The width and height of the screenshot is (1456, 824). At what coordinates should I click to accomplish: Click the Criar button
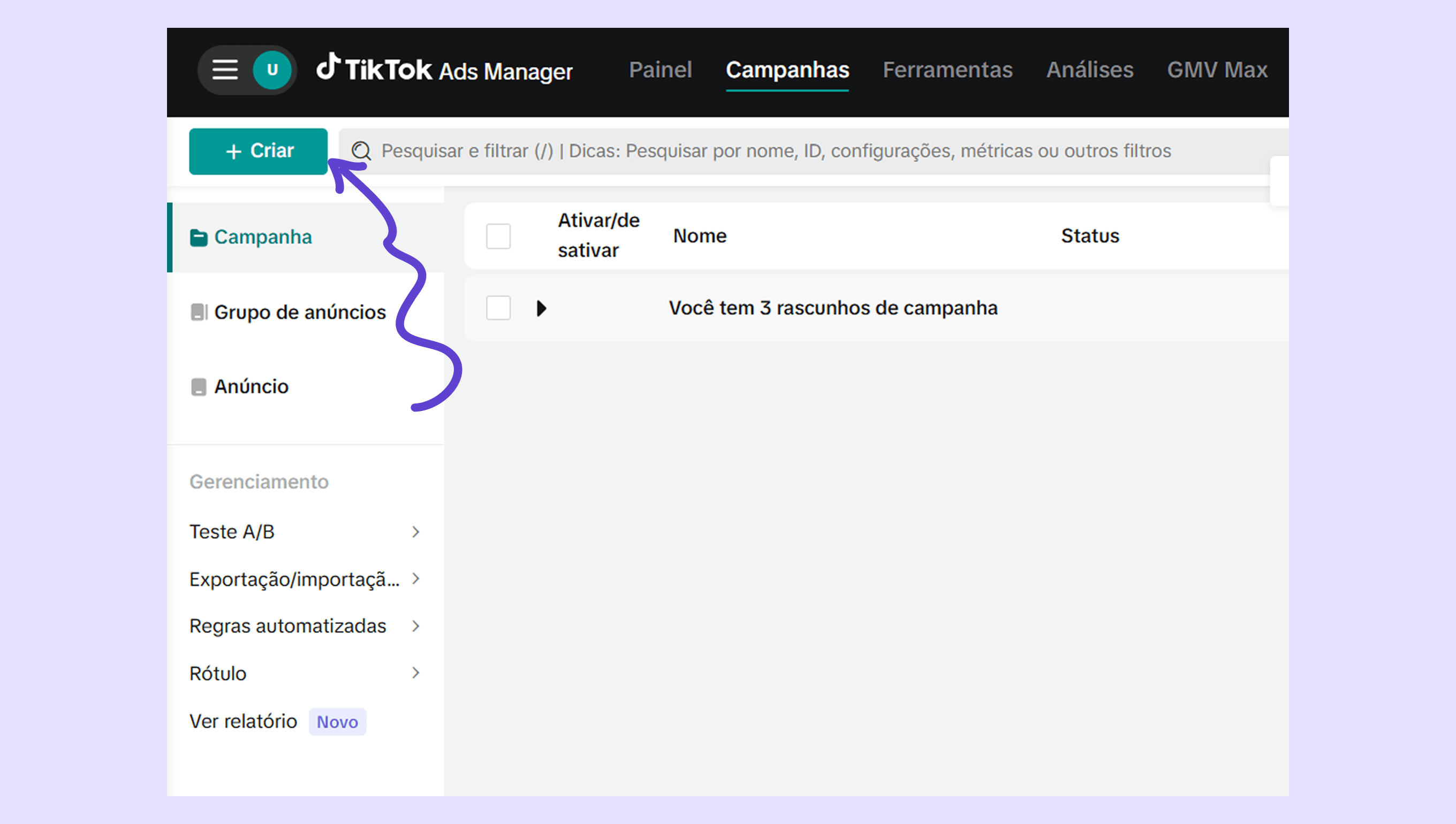[x=258, y=151]
